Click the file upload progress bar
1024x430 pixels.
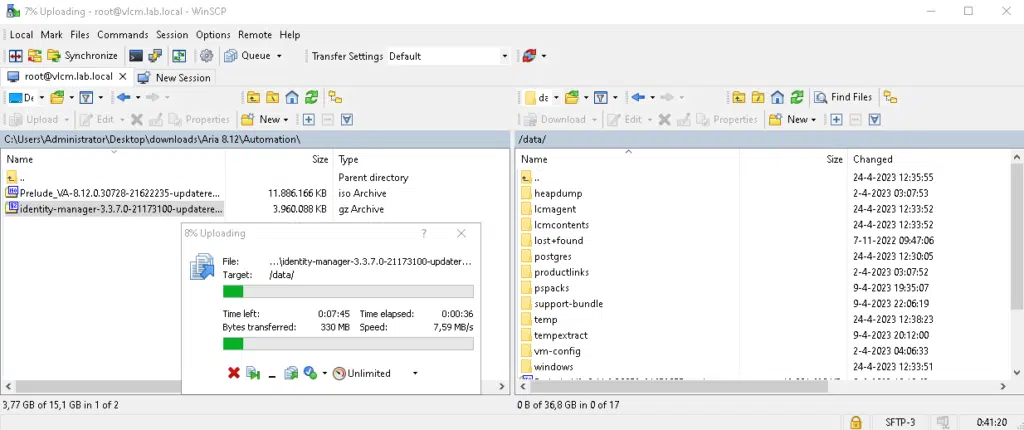pyautogui.click(x=348, y=291)
